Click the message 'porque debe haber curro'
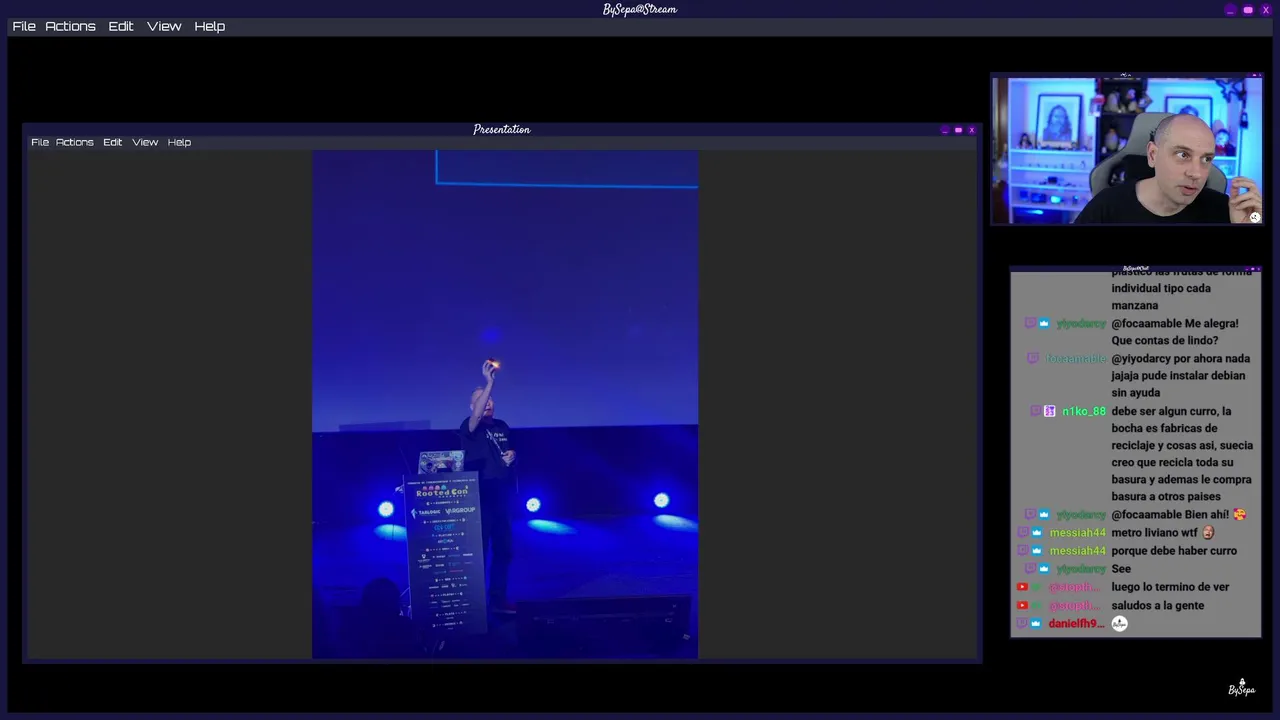This screenshot has height=720, width=1280. tap(1174, 550)
